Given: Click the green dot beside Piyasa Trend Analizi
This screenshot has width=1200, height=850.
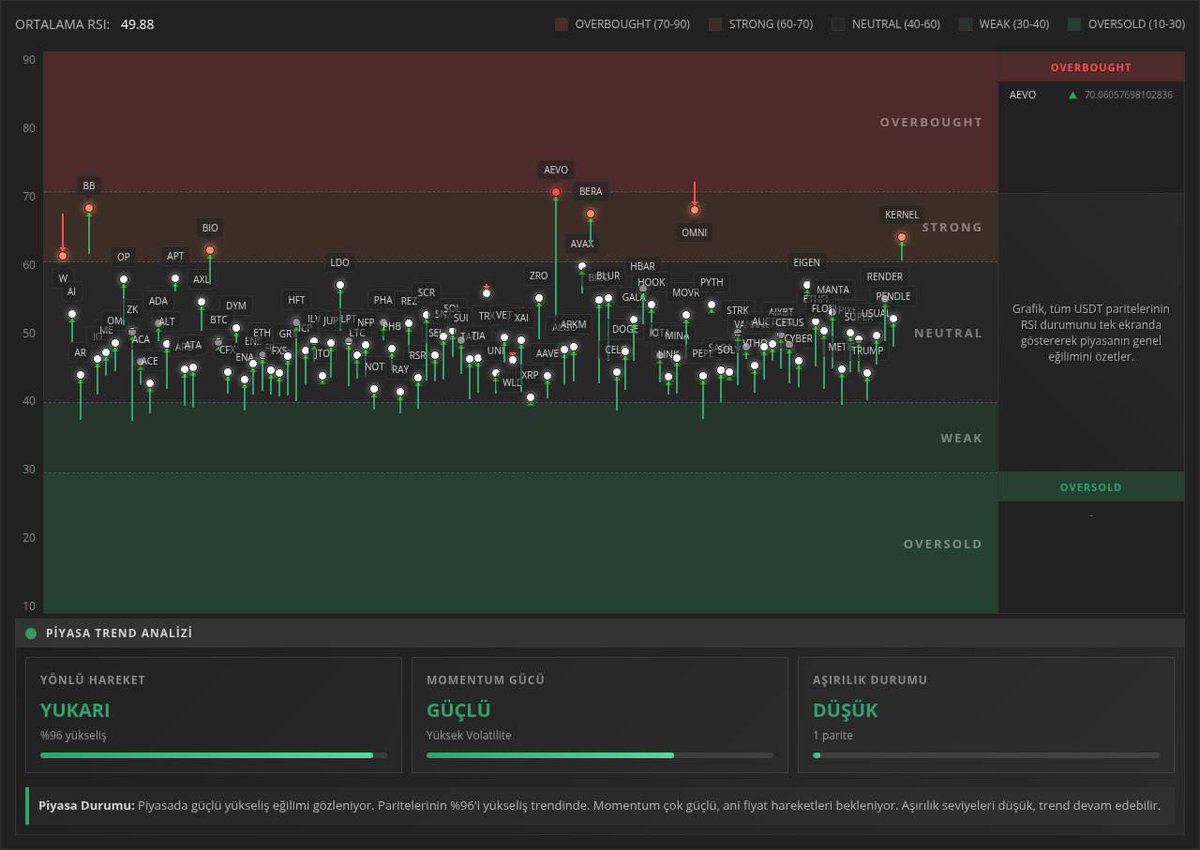Looking at the screenshot, I should [x=31, y=633].
